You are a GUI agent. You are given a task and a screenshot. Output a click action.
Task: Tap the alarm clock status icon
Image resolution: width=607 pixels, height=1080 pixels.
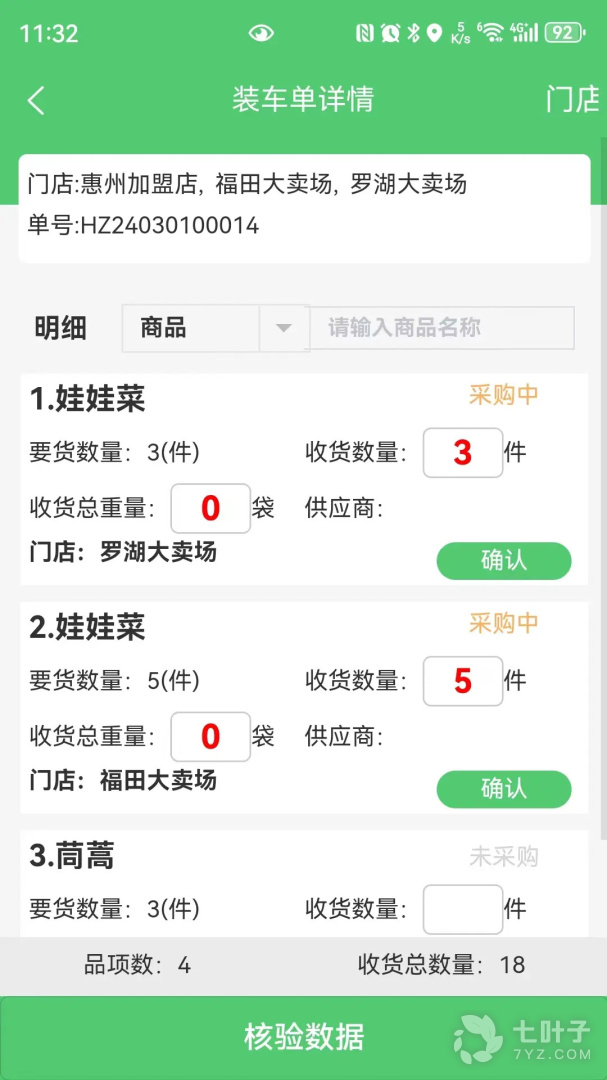click(390, 33)
